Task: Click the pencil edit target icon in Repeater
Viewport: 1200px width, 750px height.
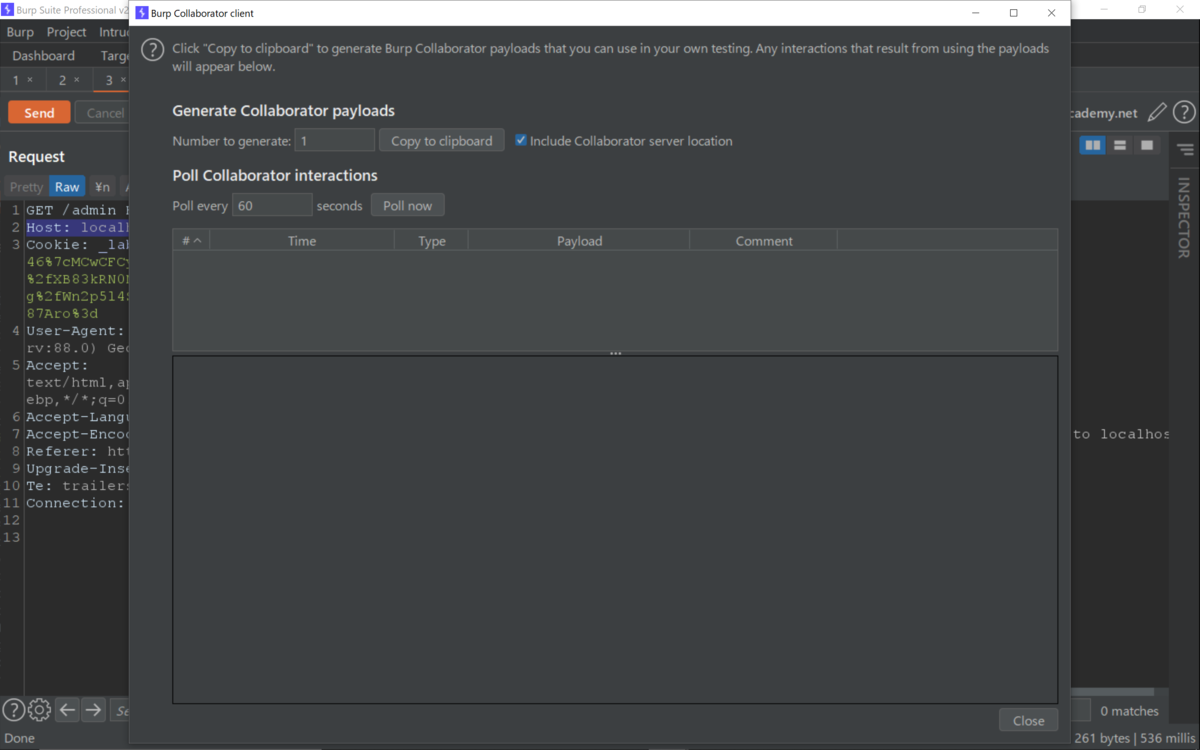Action: [x=1157, y=113]
